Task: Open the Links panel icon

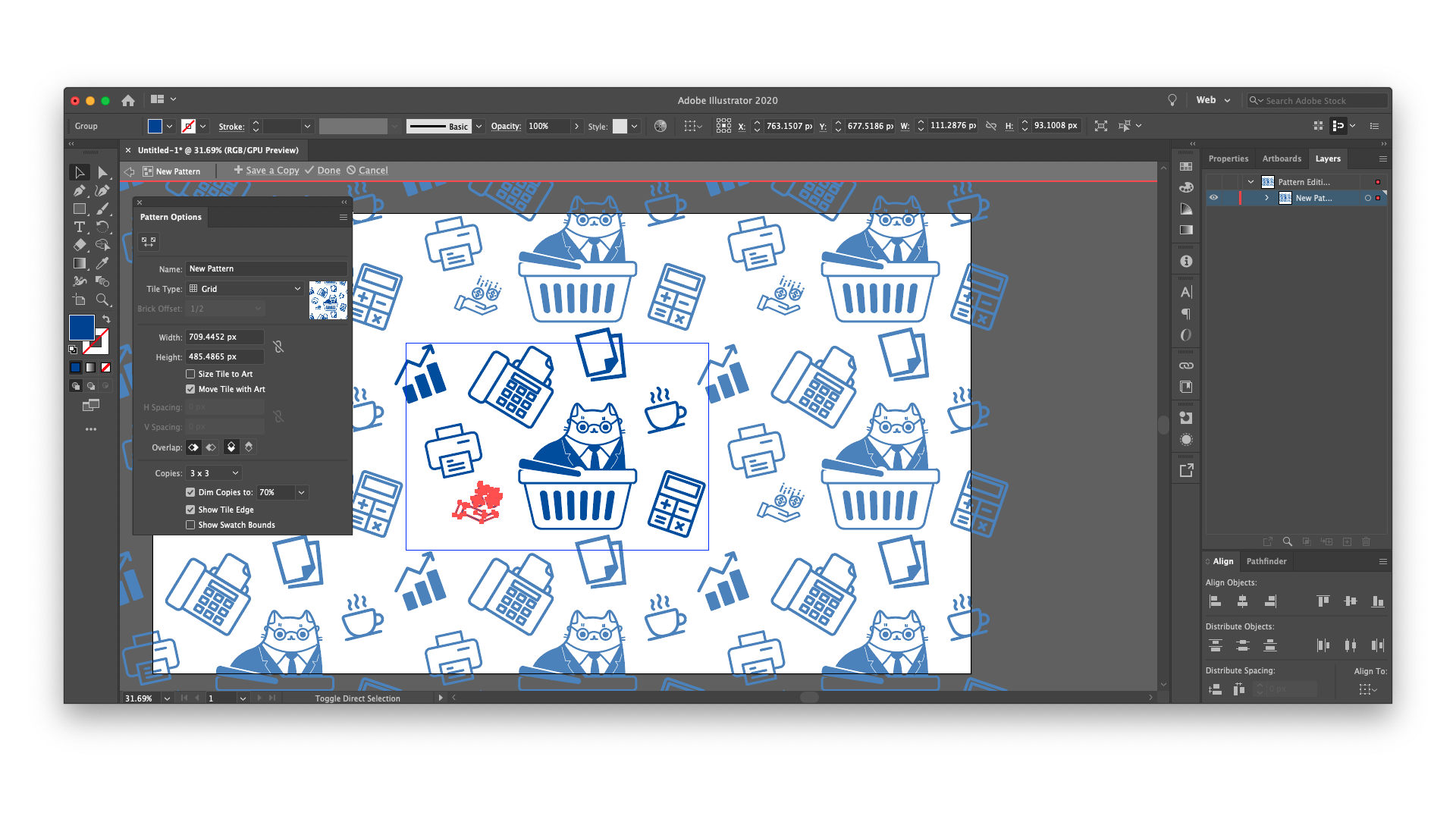Action: coord(1186,366)
